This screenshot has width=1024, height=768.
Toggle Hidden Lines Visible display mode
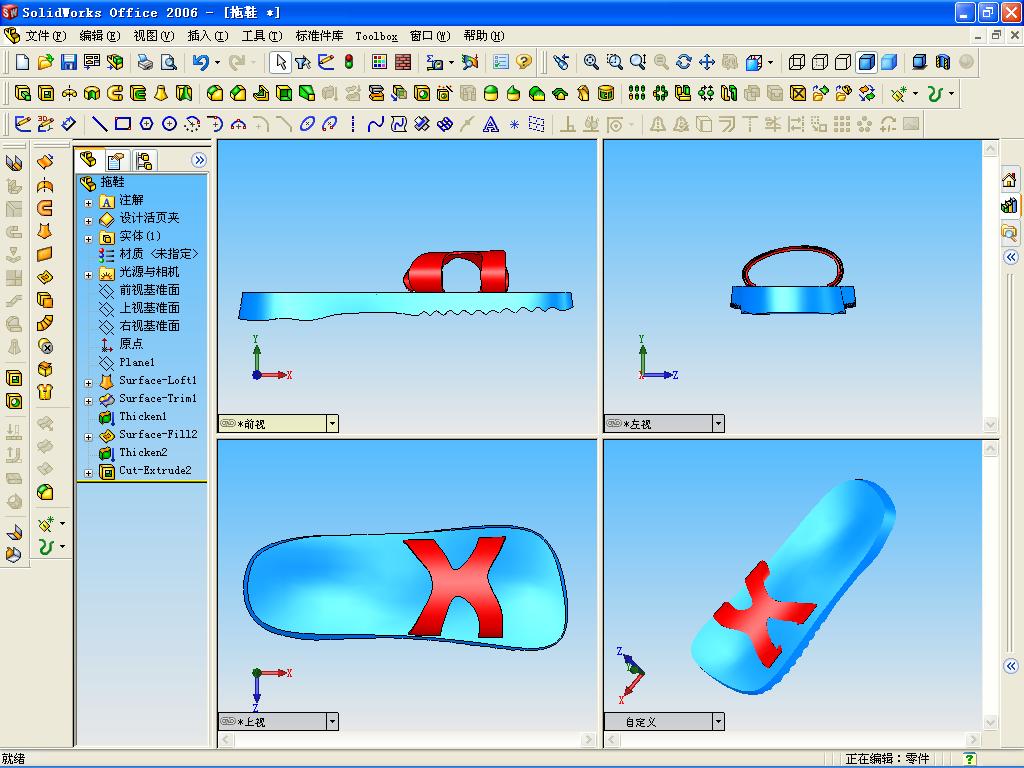820,62
